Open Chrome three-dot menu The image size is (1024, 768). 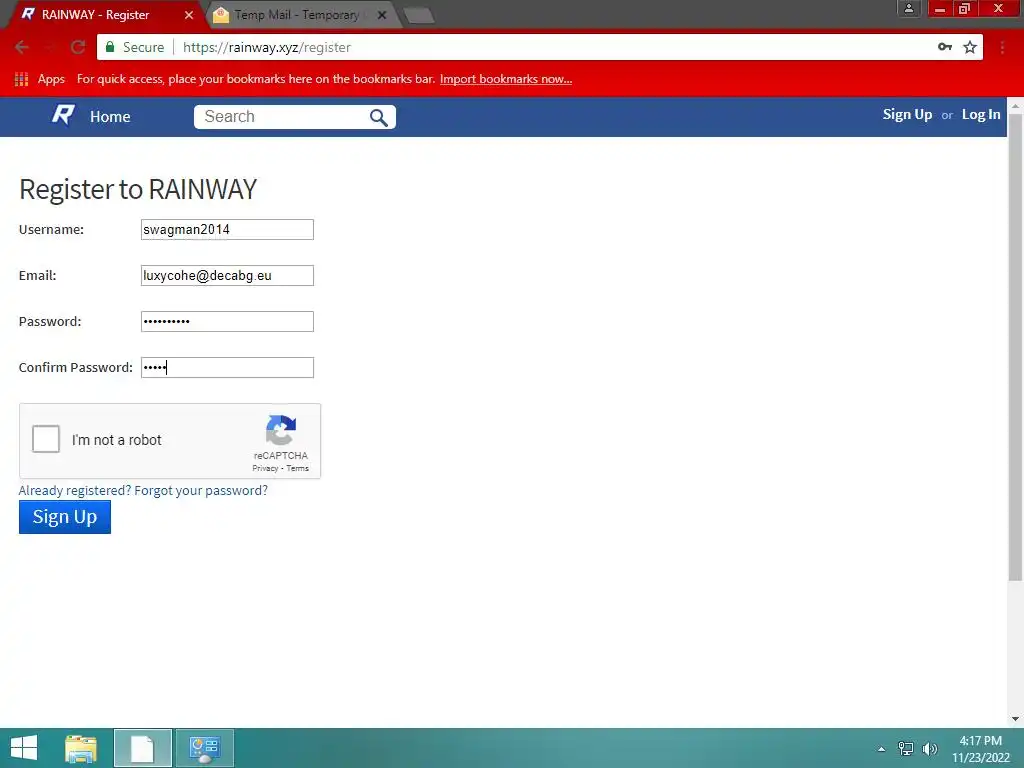point(1002,47)
